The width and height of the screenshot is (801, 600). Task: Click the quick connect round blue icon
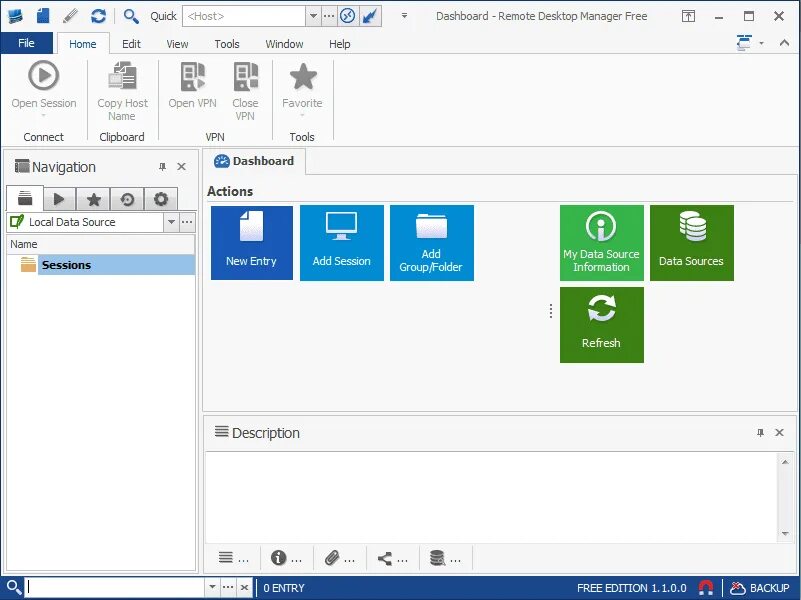(347, 16)
